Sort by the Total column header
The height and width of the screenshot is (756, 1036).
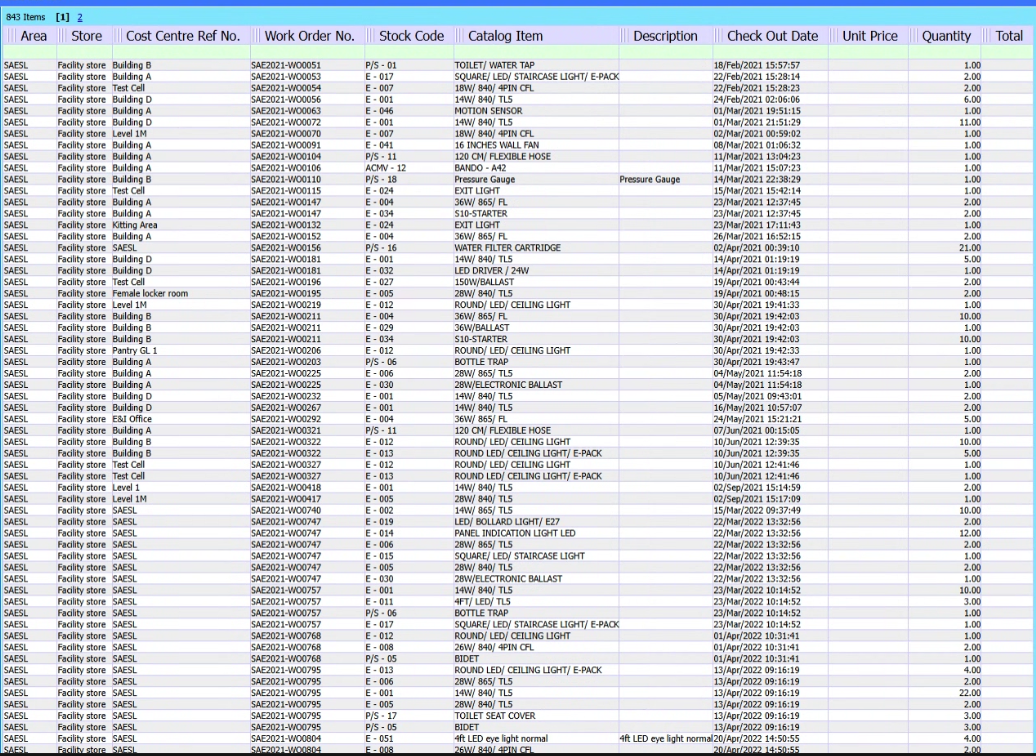(1009, 36)
